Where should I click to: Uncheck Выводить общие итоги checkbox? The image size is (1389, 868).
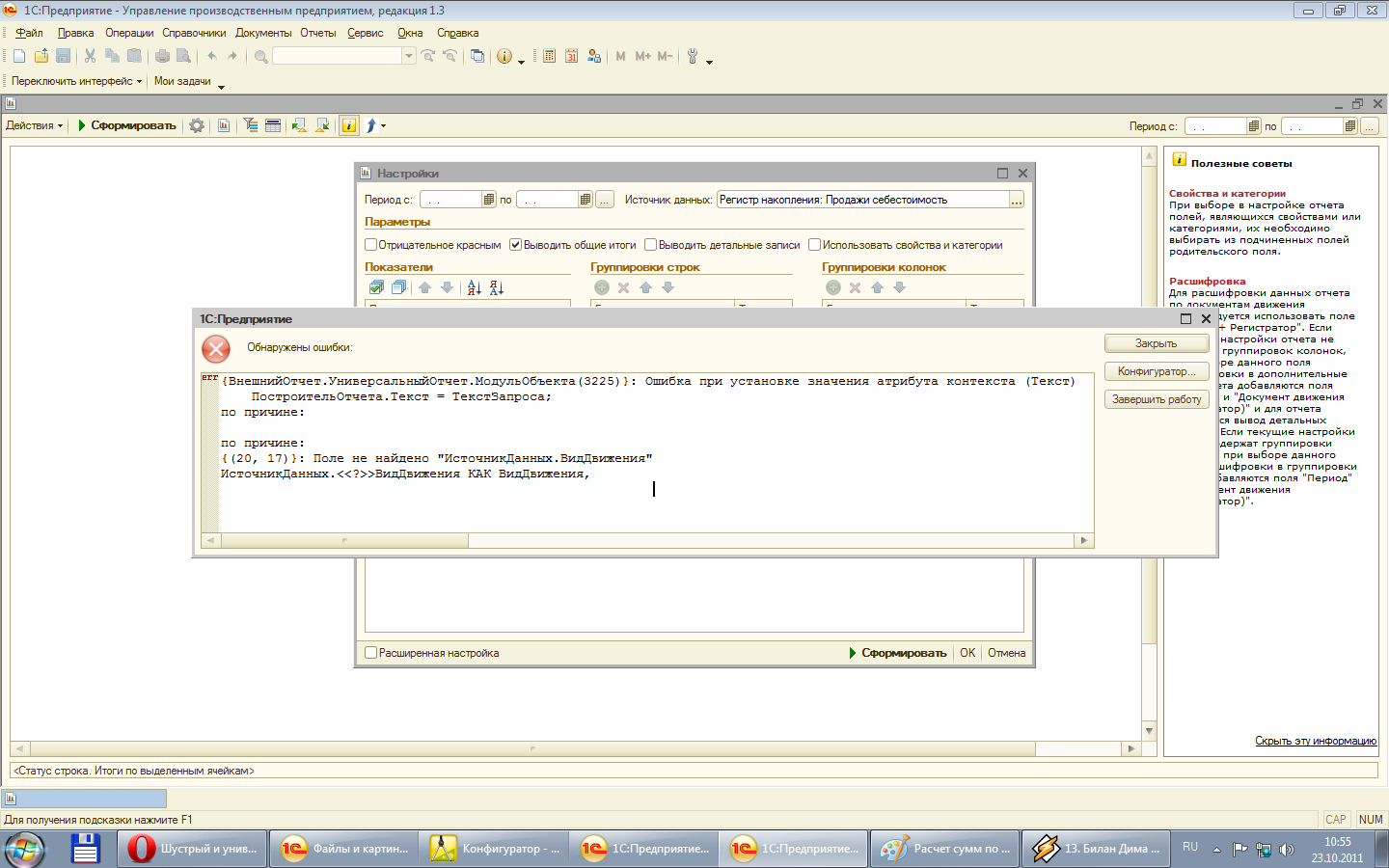point(515,245)
